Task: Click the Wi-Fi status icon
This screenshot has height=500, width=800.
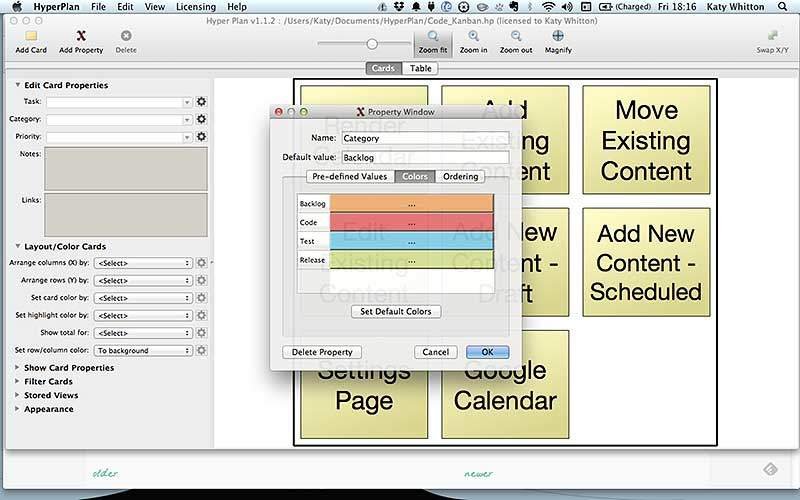Action: (548, 7)
